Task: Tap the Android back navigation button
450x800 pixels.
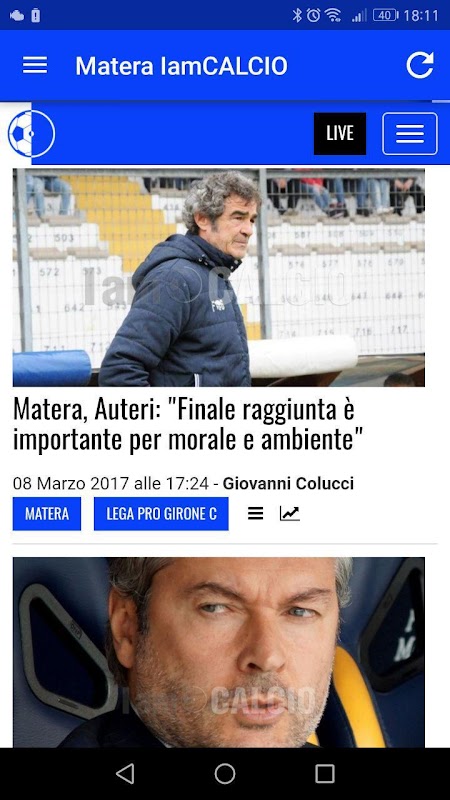Action: [x=125, y=773]
